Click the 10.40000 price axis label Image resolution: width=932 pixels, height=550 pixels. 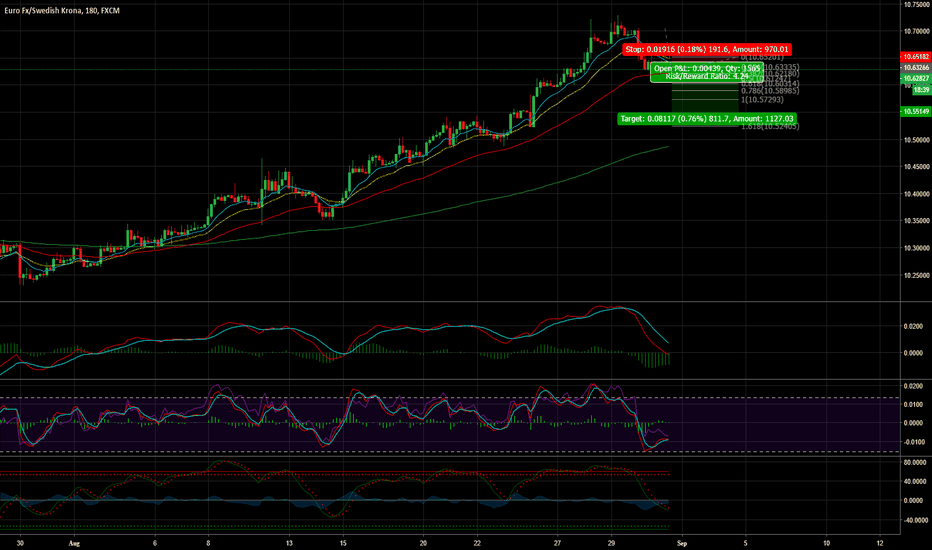coord(917,194)
